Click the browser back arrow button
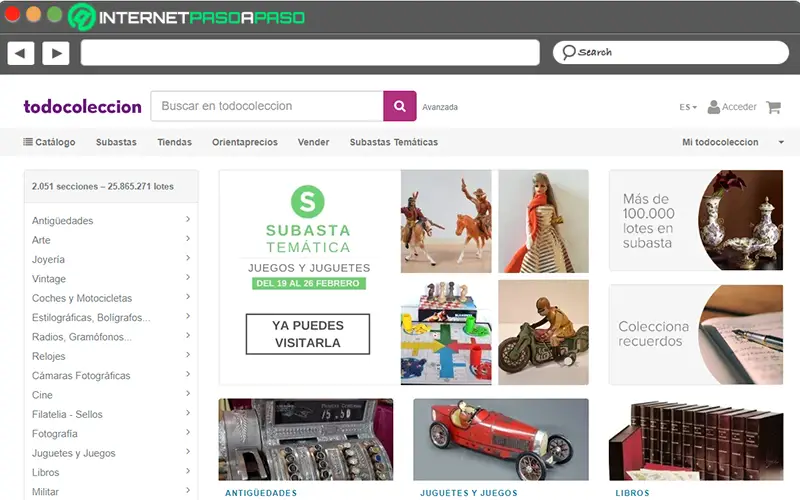Viewport: 800px width, 500px height. coord(20,53)
